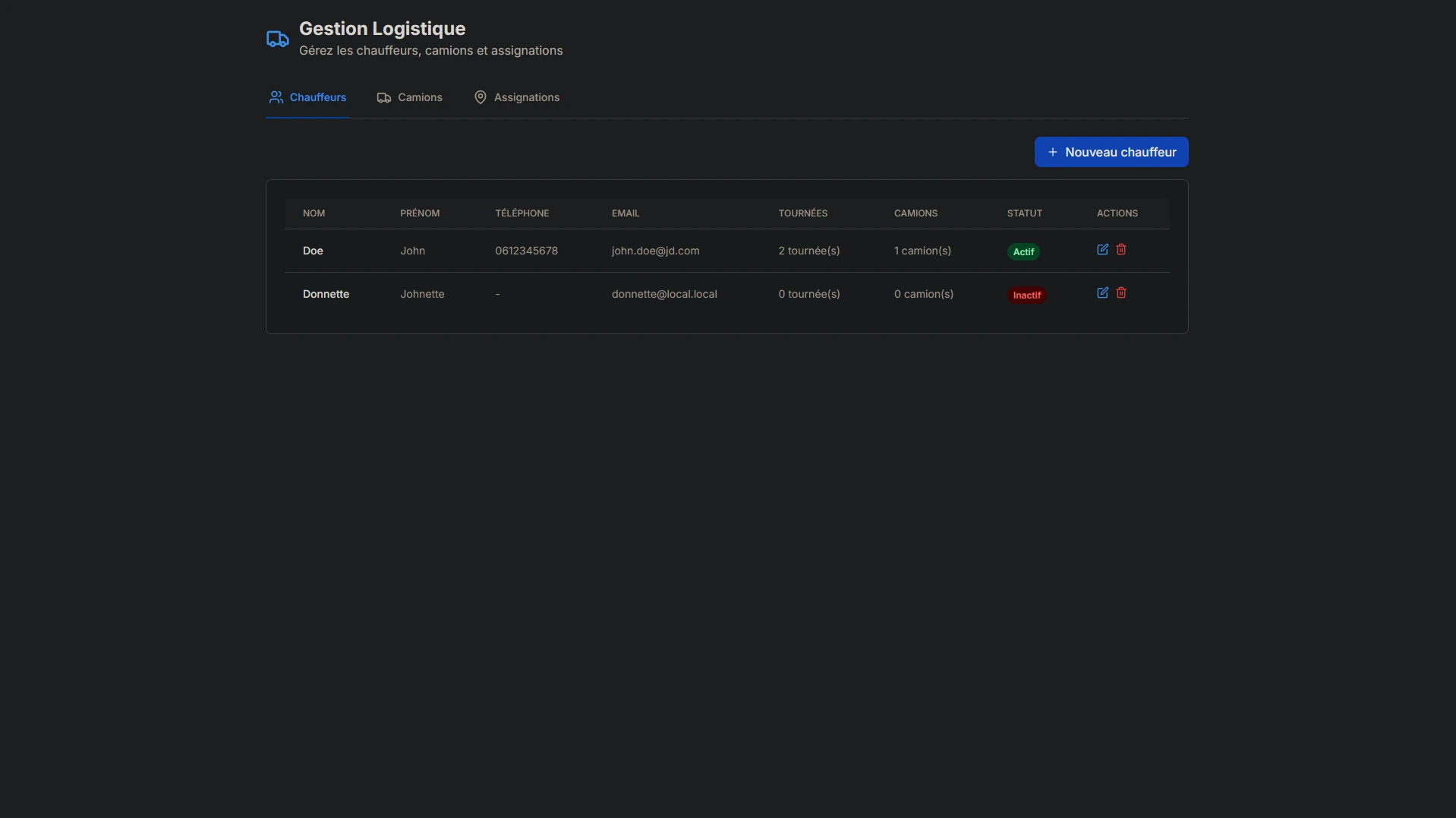Viewport: 1456px width, 818px height.
Task: Click the '0 camion(s)' cell
Action: tap(924, 294)
